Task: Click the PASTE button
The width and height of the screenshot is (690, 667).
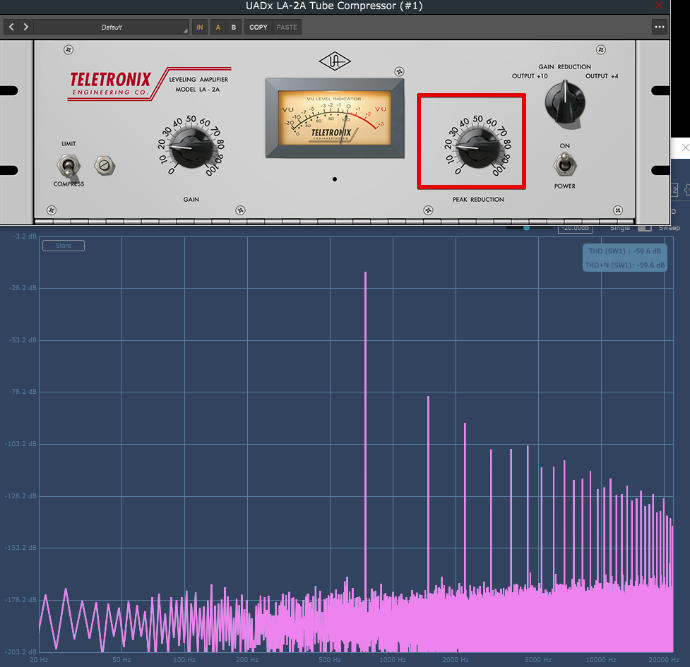Action: [287, 27]
